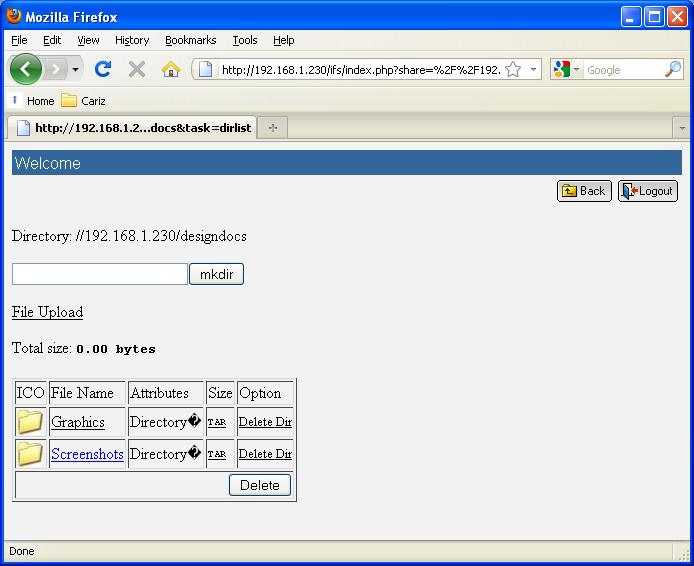Open the History menu
This screenshot has width=694, height=566.
132,40
